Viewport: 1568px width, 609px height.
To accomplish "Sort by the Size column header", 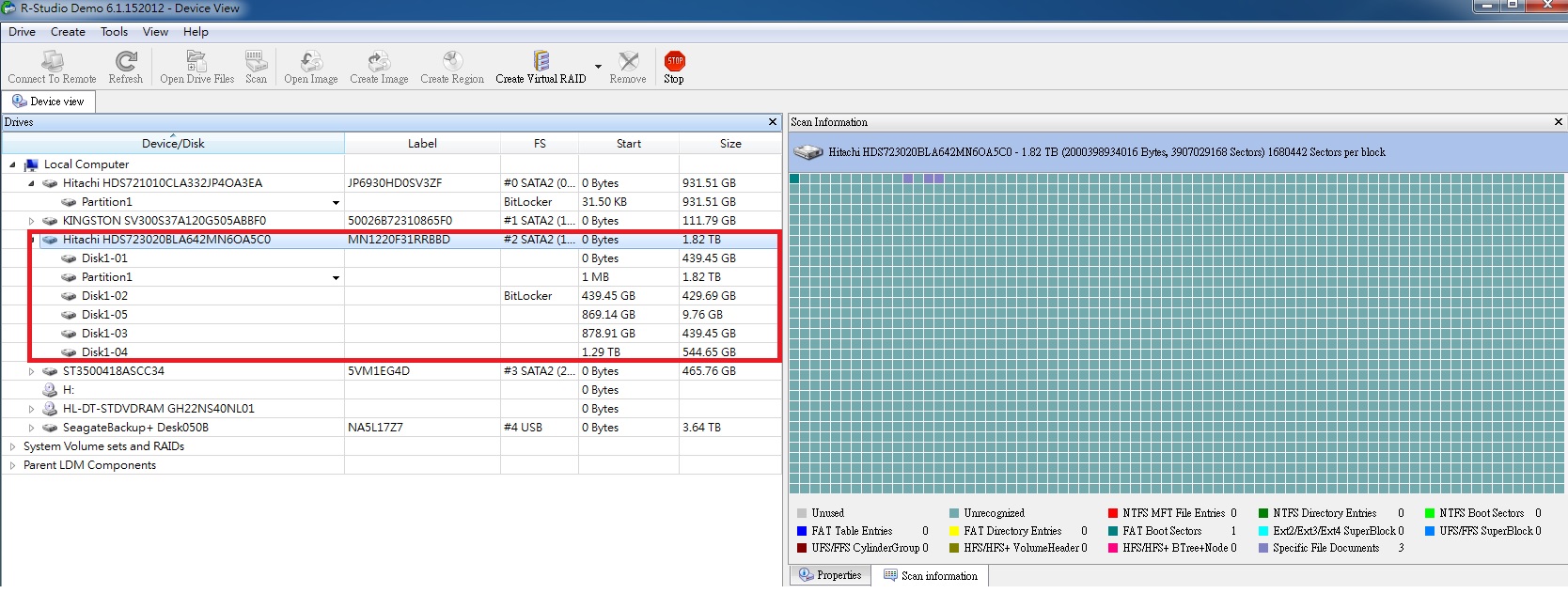I will 730,144.
